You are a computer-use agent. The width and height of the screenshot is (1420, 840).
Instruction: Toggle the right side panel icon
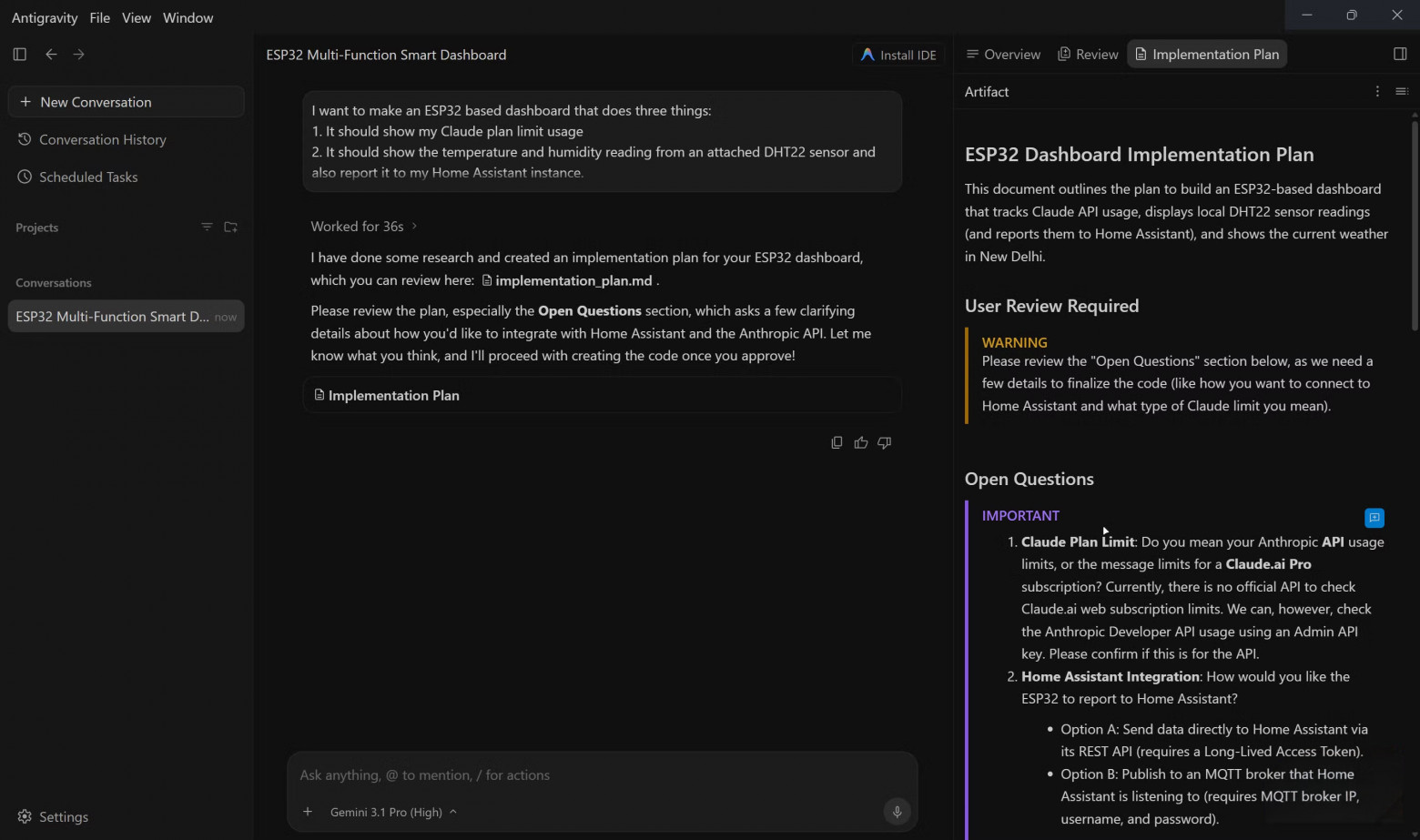point(1400,55)
